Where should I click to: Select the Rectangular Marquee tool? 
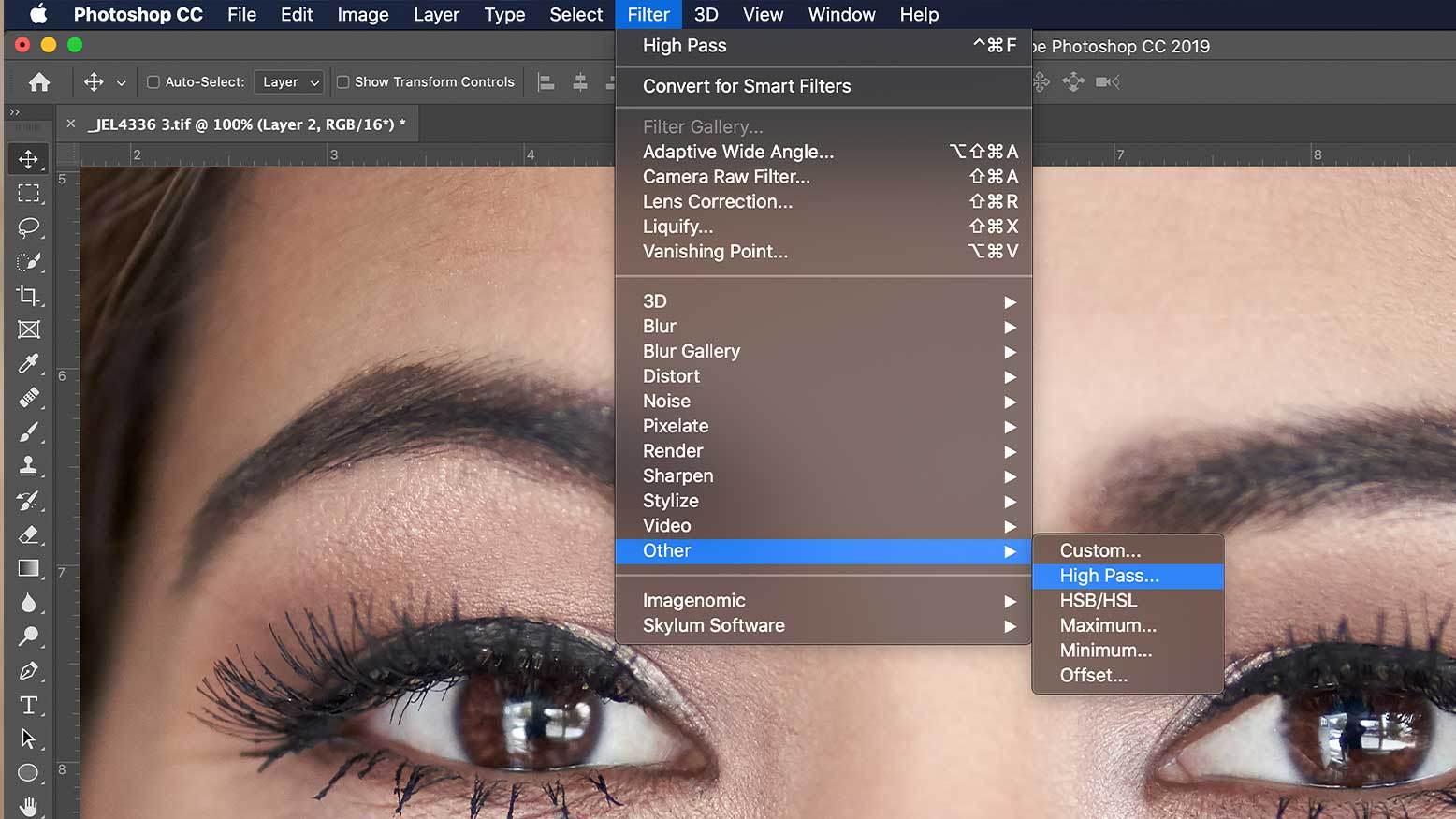28,193
